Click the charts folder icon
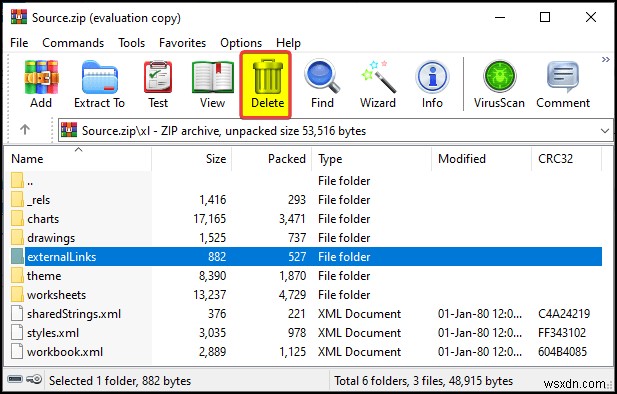This screenshot has width=617, height=394. (x=17, y=218)
